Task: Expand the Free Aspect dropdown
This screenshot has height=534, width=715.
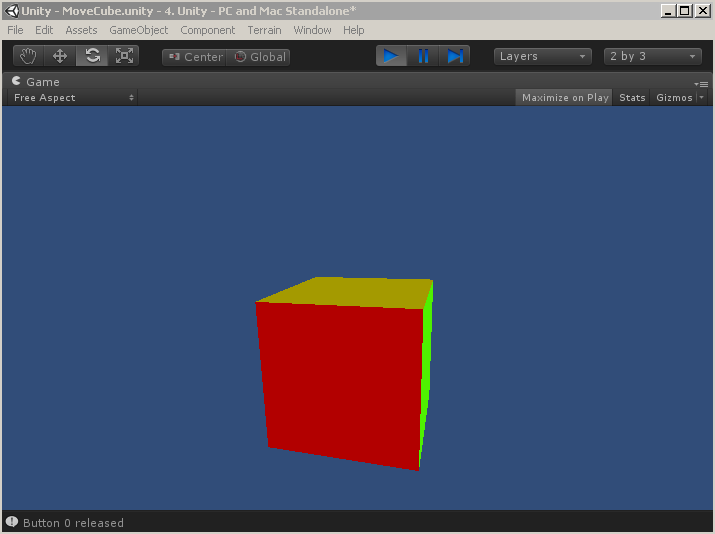Action: [73, 97]
